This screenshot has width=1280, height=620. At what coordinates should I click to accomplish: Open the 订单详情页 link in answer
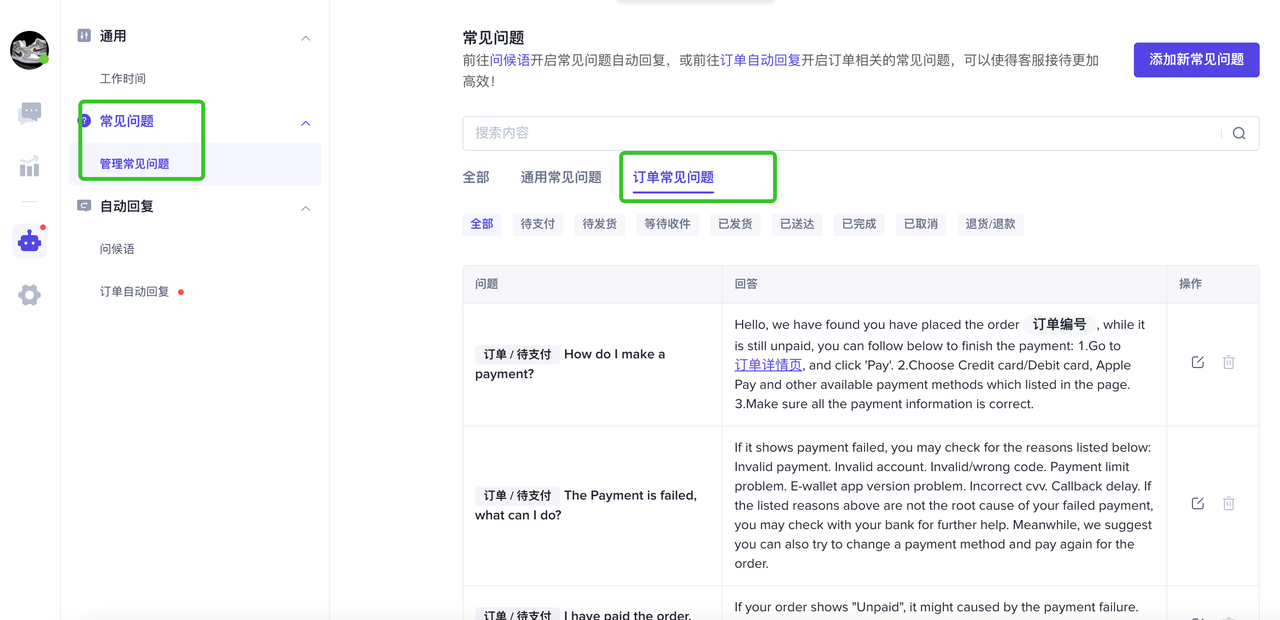[x=768, y=365]
